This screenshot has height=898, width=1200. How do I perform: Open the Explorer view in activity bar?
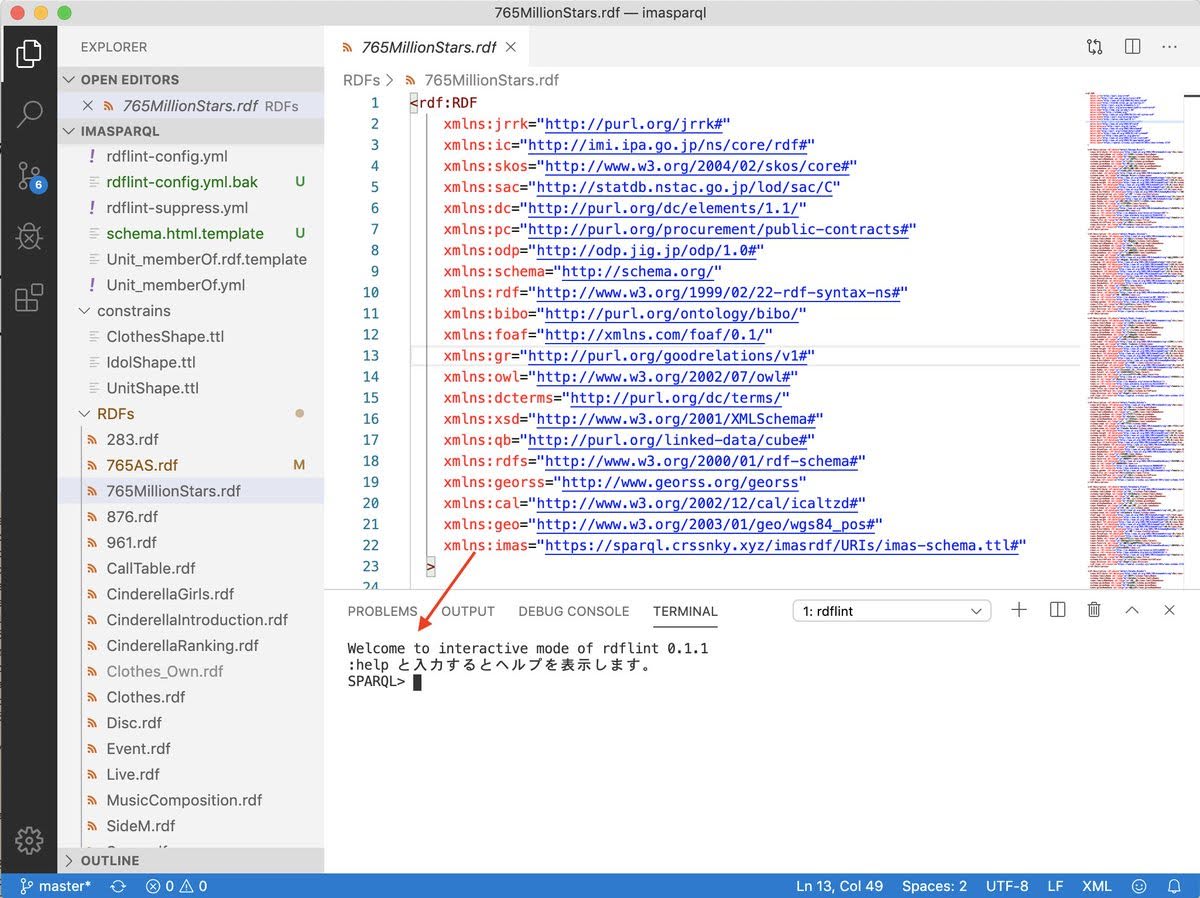point(29,54)
